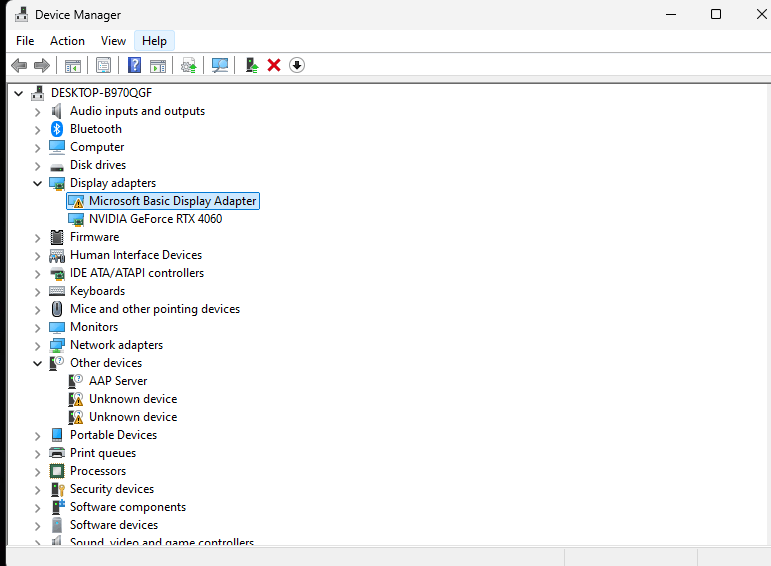Screen dimensions: 771x566
Task: Select the Network adapters label
Action: [x=116, y=345]
